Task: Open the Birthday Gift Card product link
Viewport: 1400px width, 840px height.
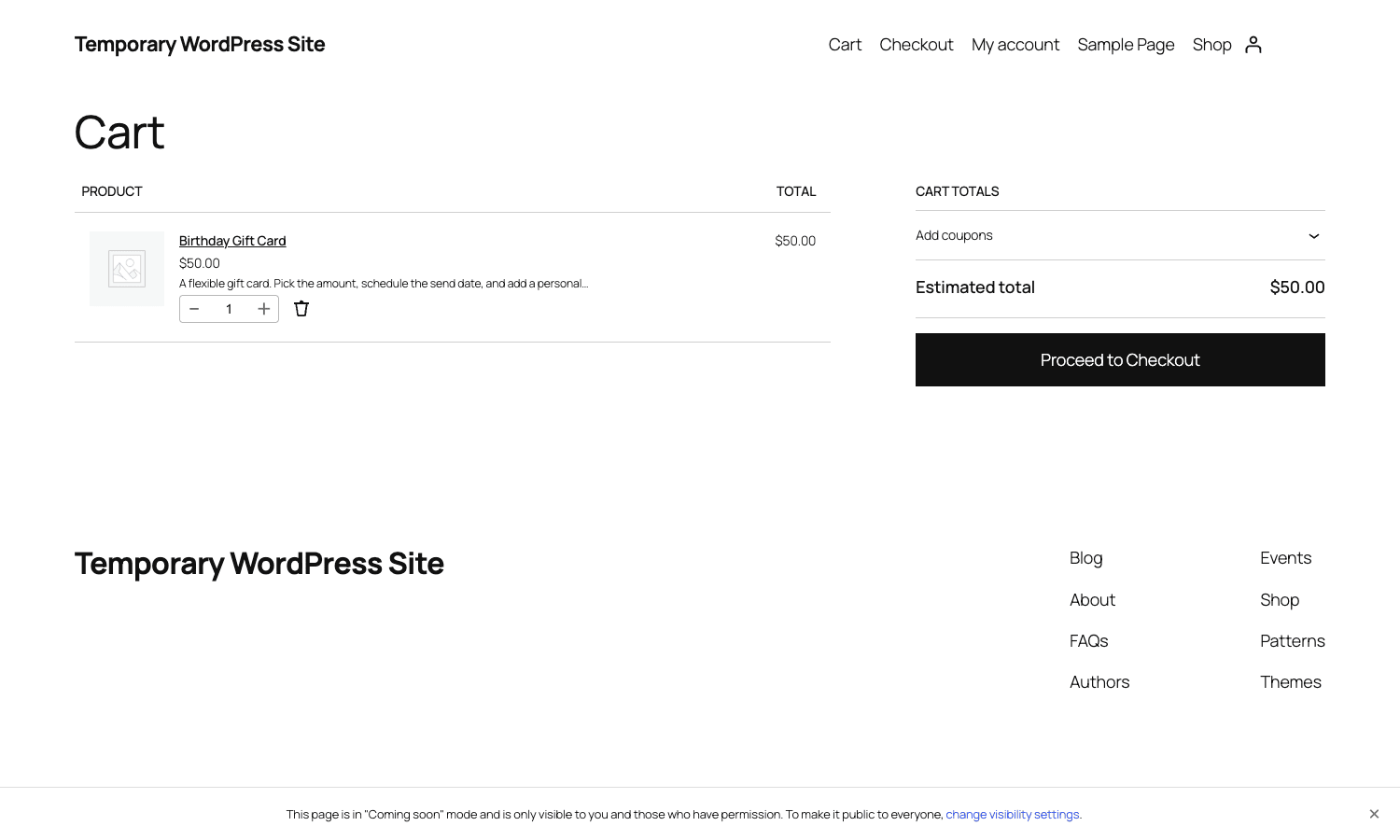Action: click(x=232, y=241)
